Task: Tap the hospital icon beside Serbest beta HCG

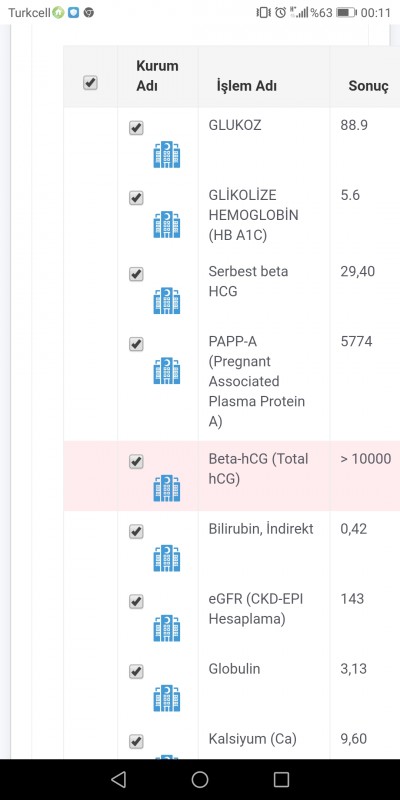Action: [167, 301]
